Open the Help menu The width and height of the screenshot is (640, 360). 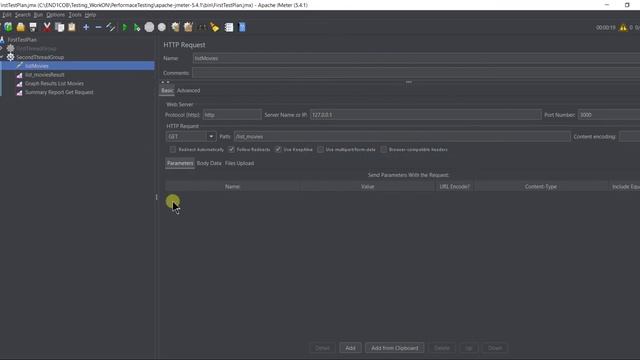pyautogui.click(x=90, y=15)
